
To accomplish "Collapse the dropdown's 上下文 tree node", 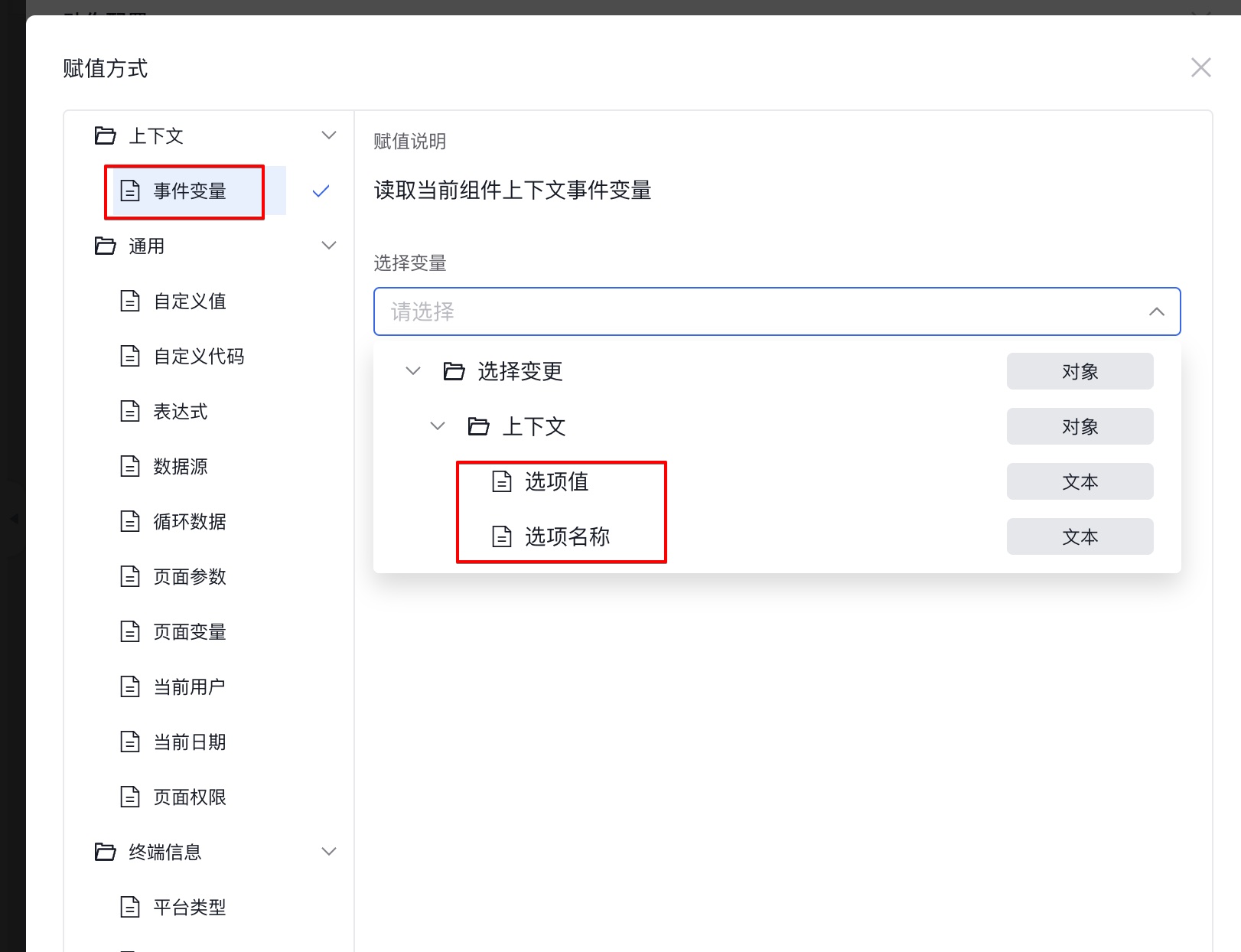I will click(438, 426).
